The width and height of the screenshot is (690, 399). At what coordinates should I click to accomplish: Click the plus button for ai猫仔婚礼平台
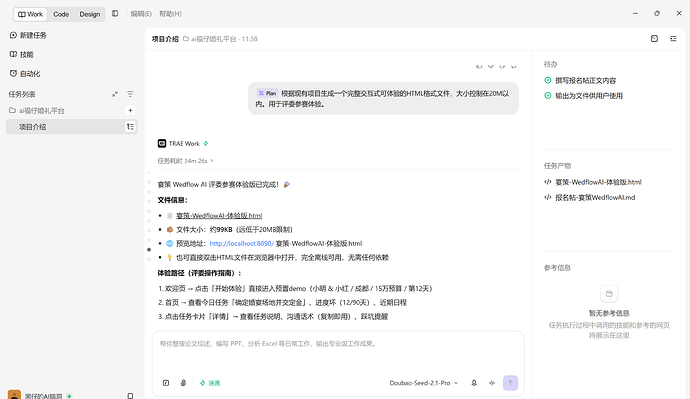pyautogui.click(x=130, y=110)
